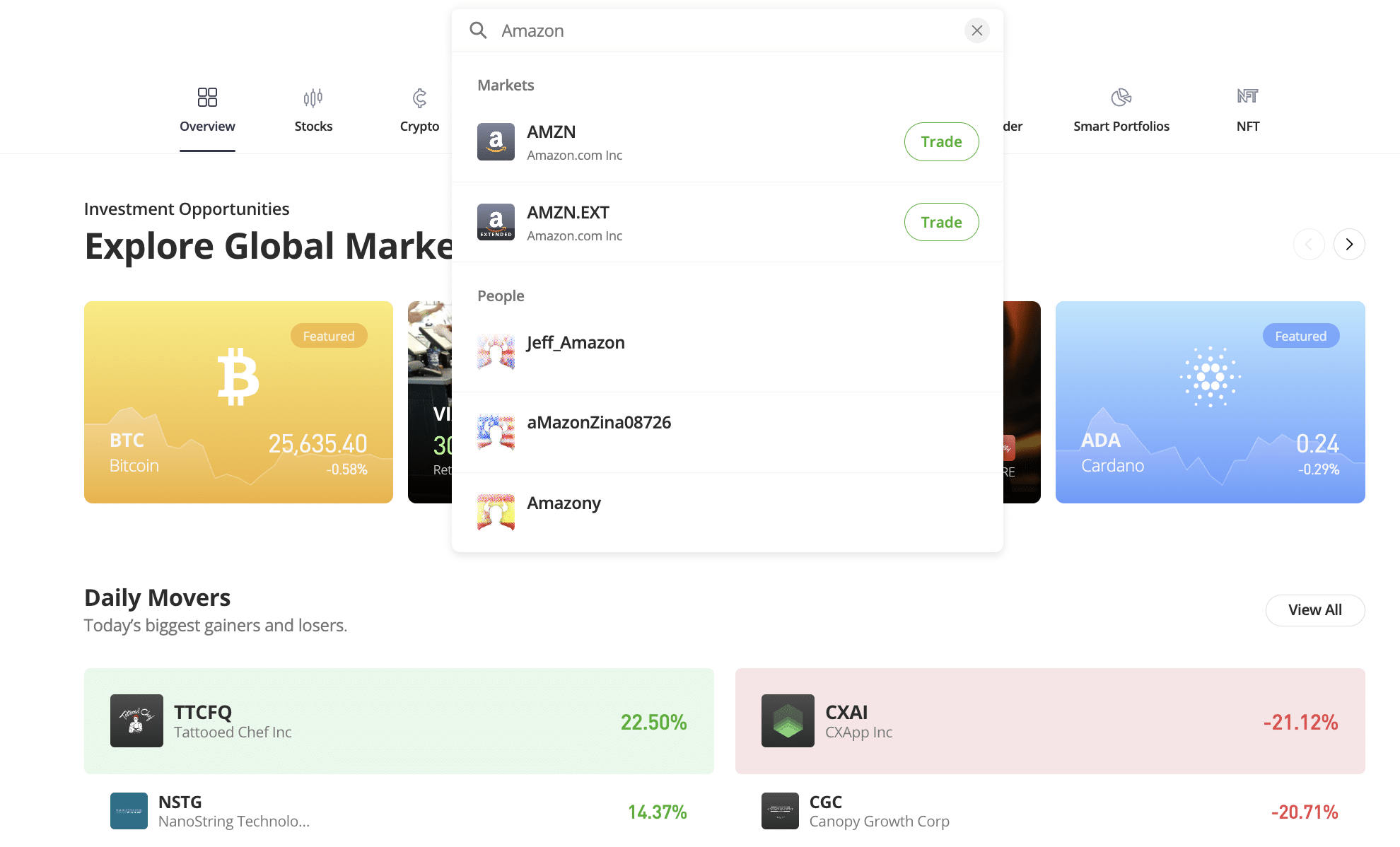Click the Smart Portfolios pie icon

[1121, 97]
